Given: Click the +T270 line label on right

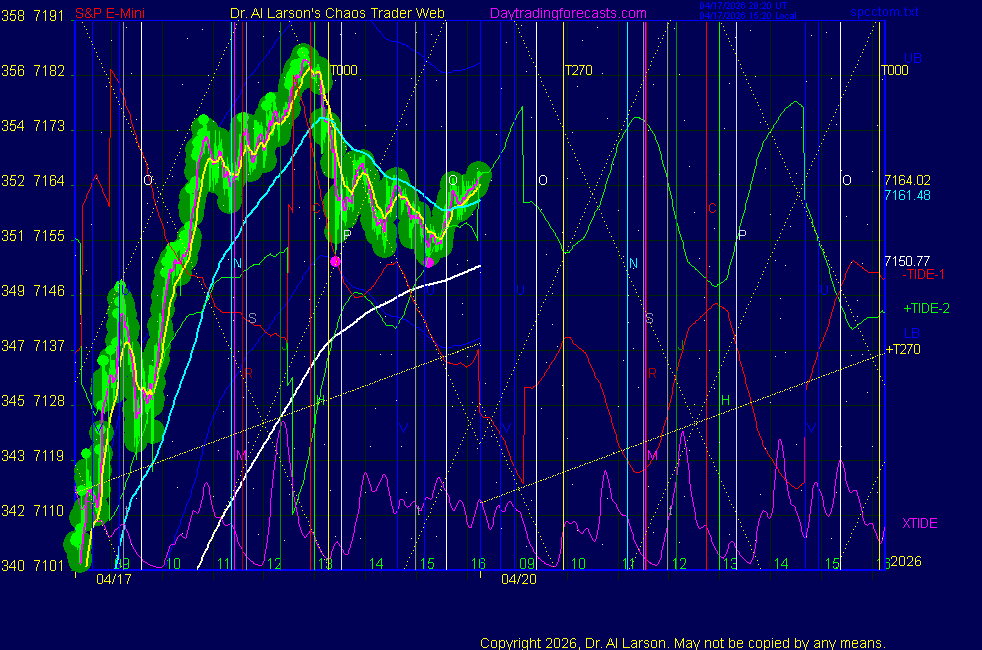Looking at the screenshot, I should click(x=902, y=350).
